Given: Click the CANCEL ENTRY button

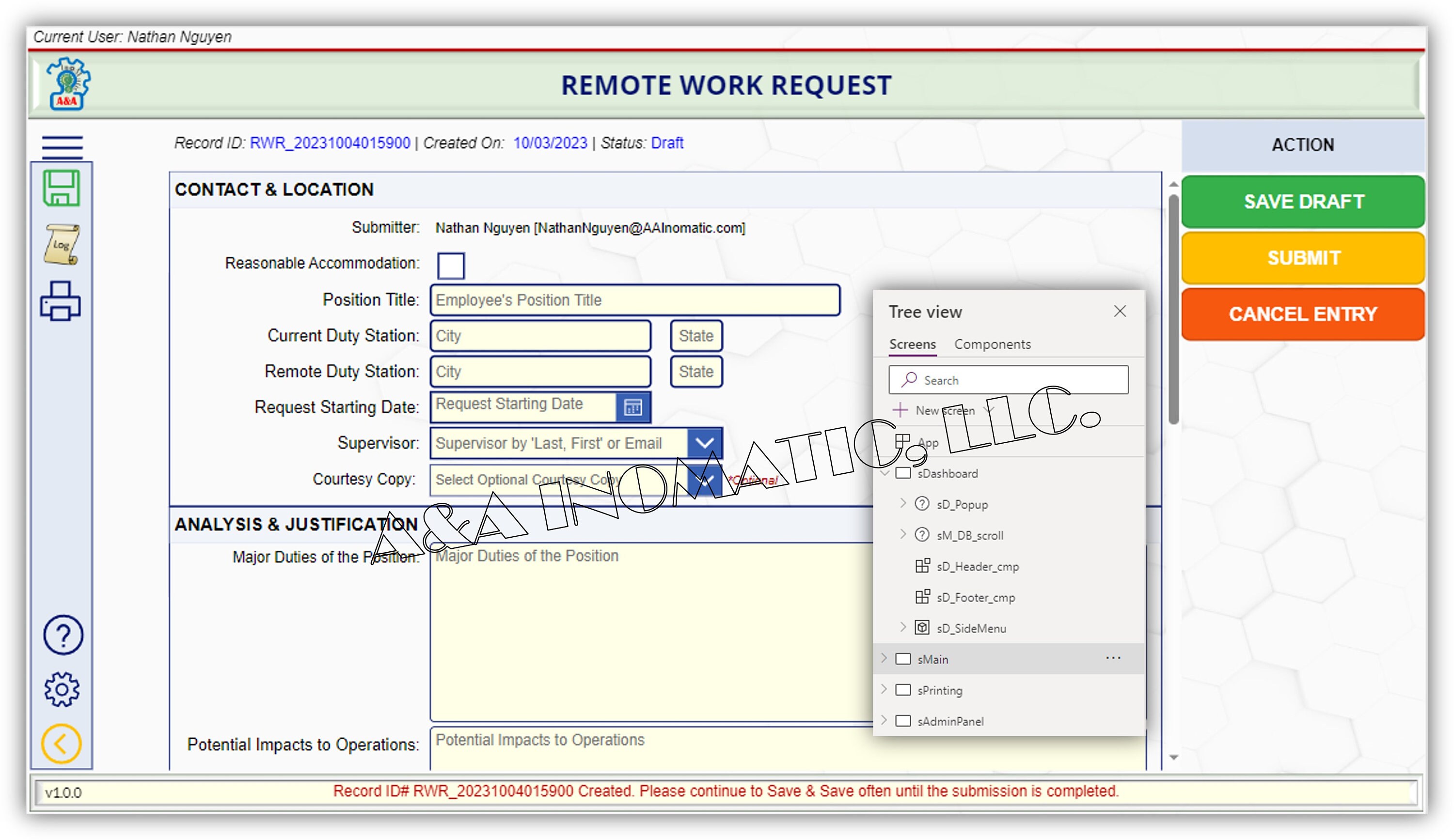Looking at the screenshot, I should point(1302,313).
